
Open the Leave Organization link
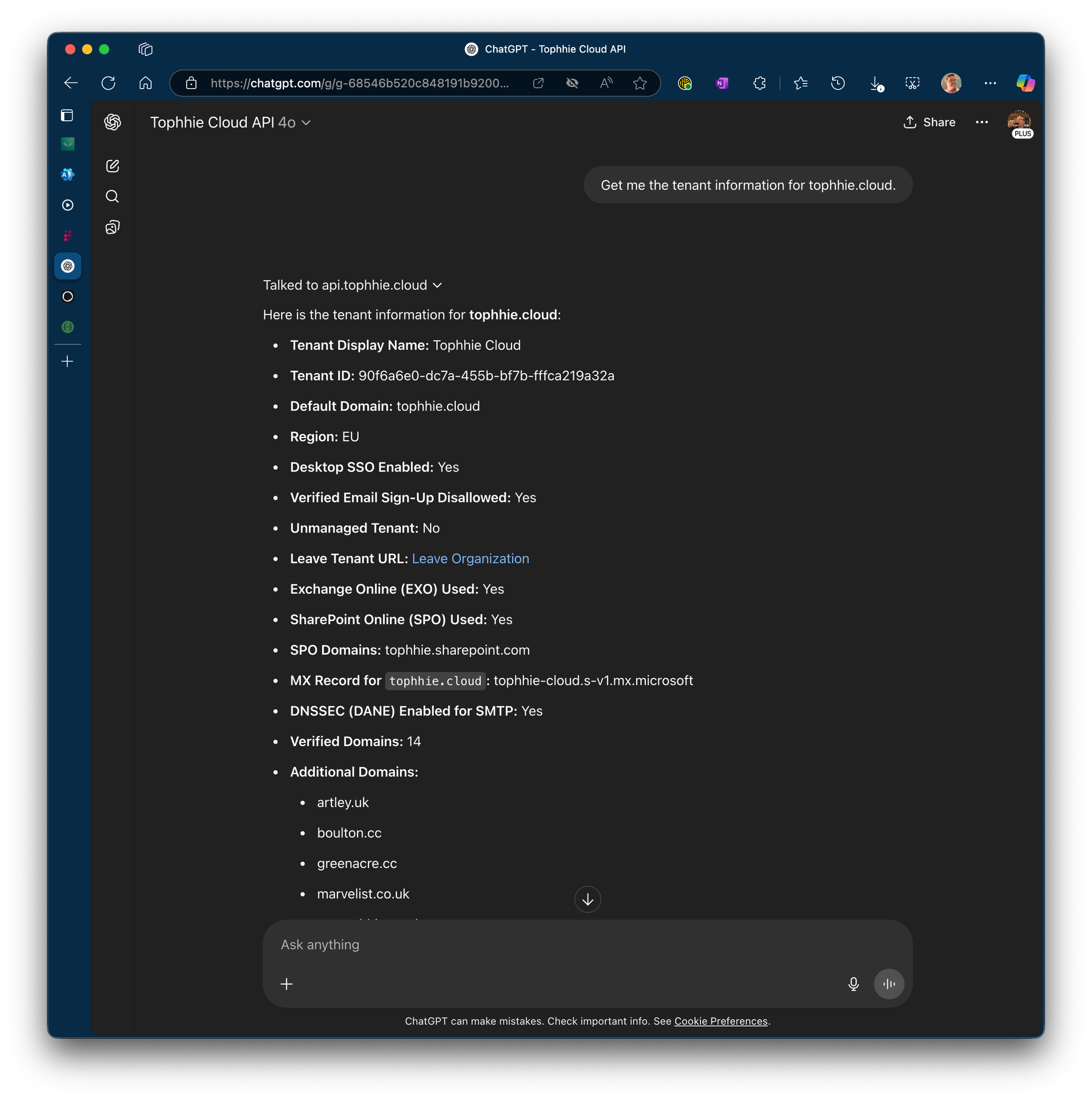[471, 559]
